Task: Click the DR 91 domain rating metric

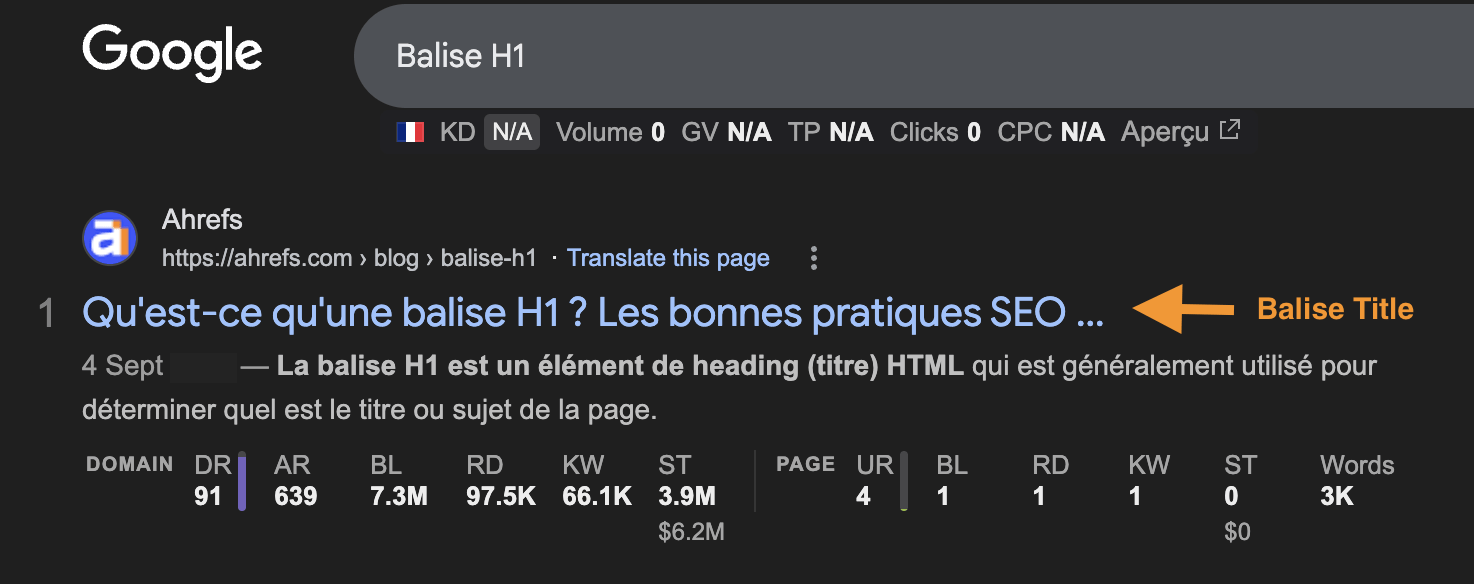Action: click(x=207, y=480)
